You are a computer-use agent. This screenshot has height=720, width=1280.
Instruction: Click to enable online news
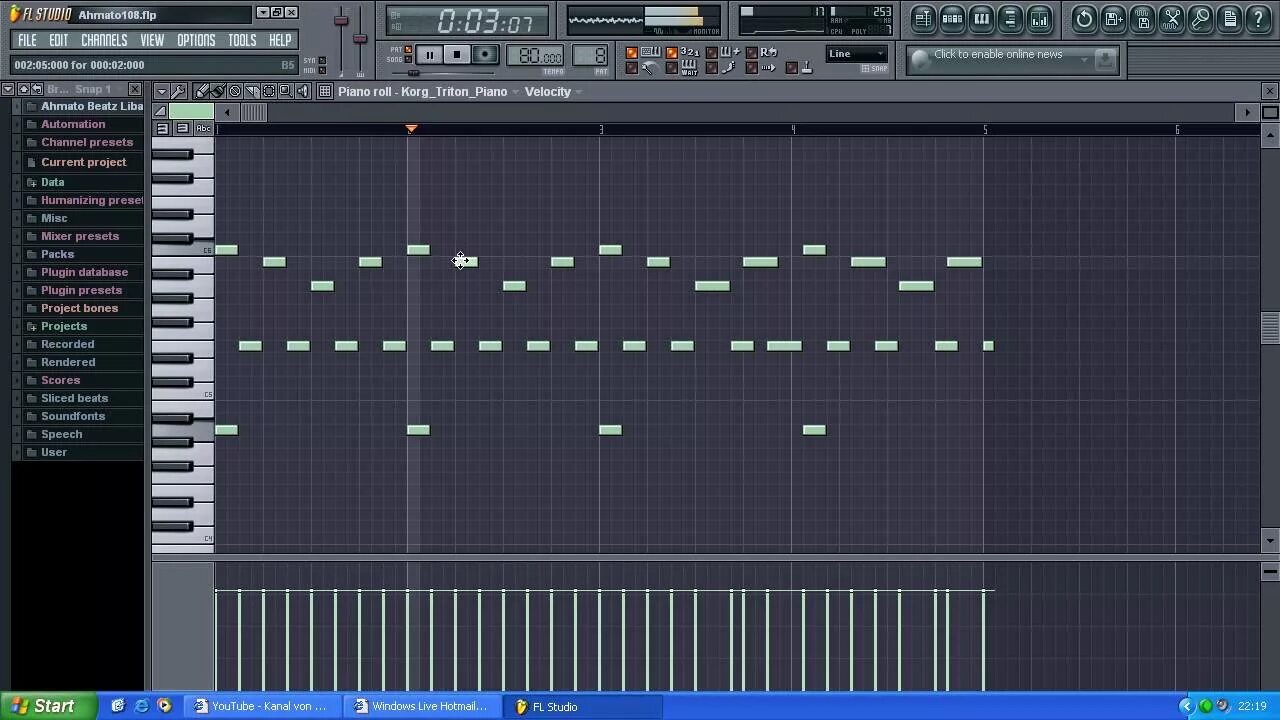[1000, 57]
